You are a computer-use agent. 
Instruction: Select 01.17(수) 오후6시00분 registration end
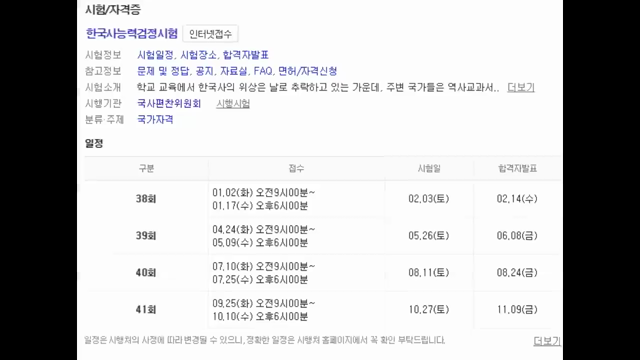pos(260,206)
